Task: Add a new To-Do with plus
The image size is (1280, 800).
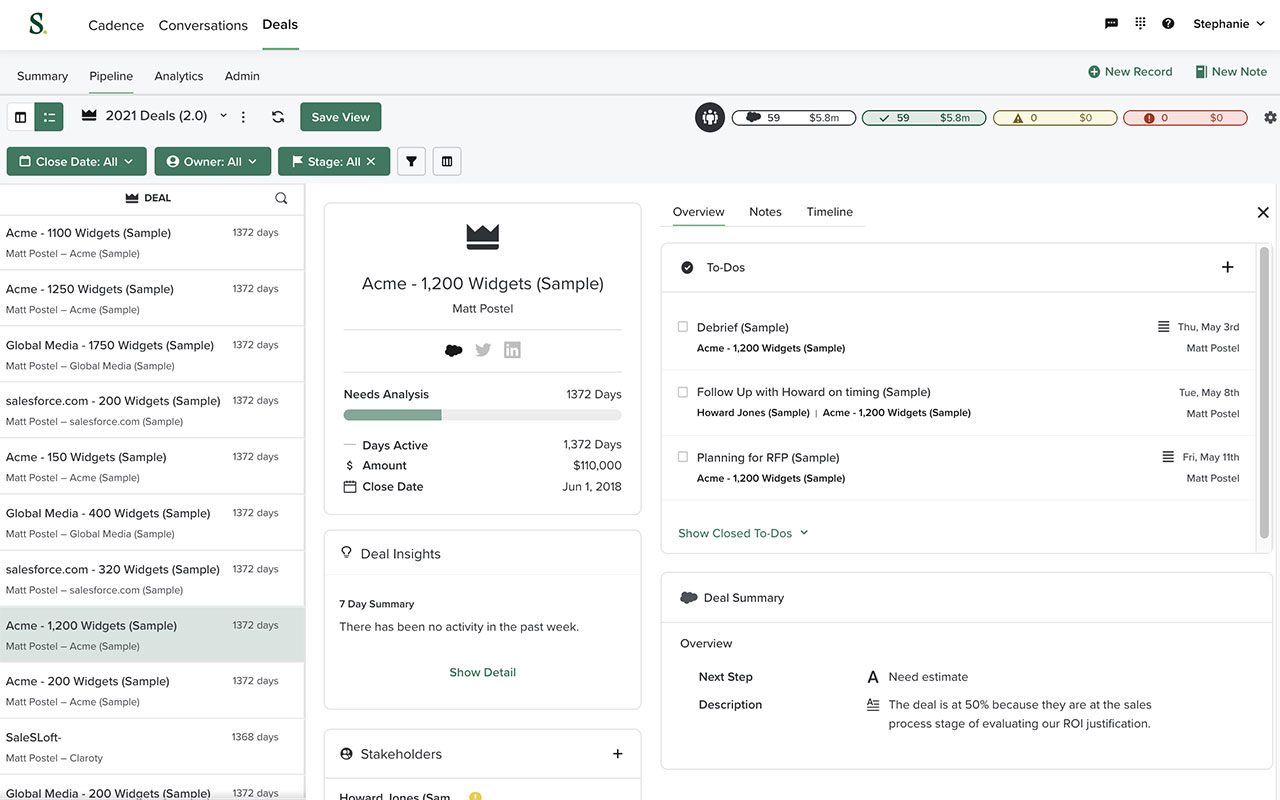Action: pos(1228,267)
